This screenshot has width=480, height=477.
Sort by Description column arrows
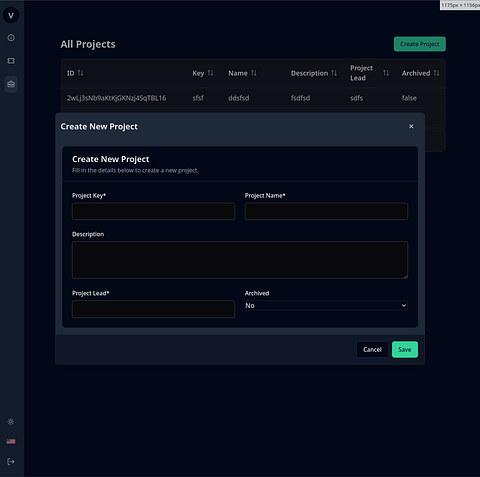coord(334,73)
